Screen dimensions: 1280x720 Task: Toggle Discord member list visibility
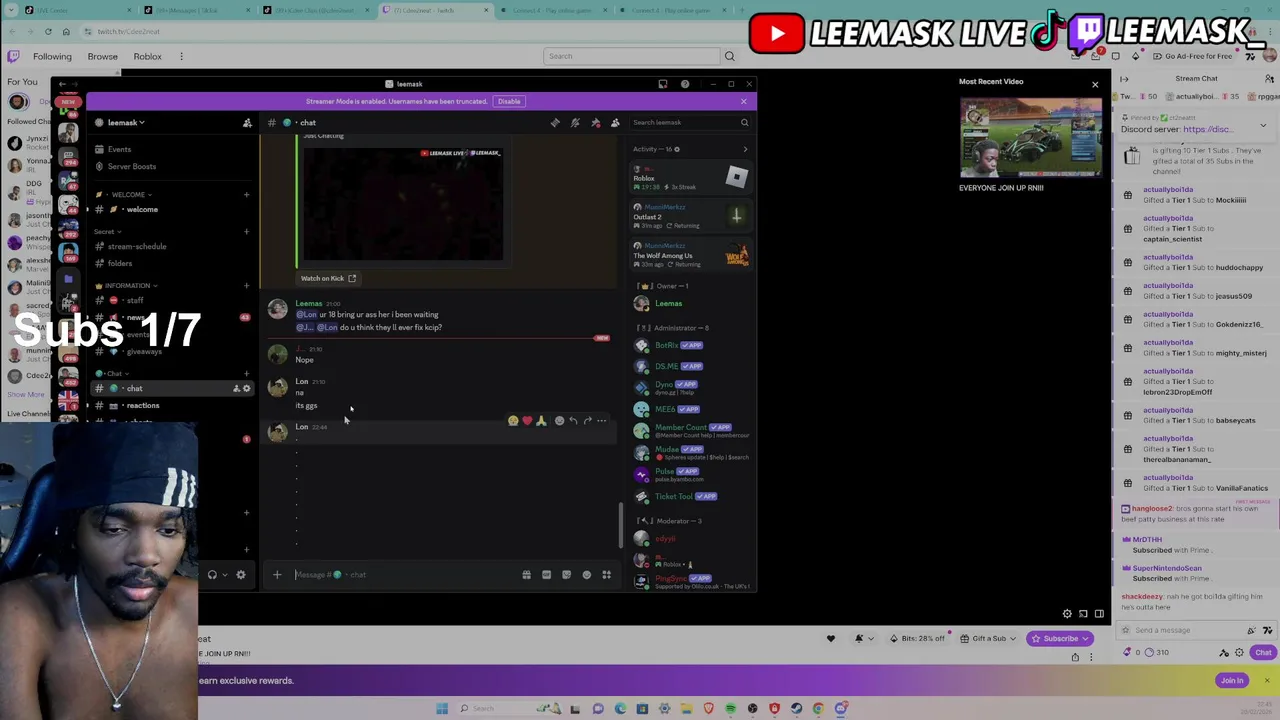[x=615, y=122]
